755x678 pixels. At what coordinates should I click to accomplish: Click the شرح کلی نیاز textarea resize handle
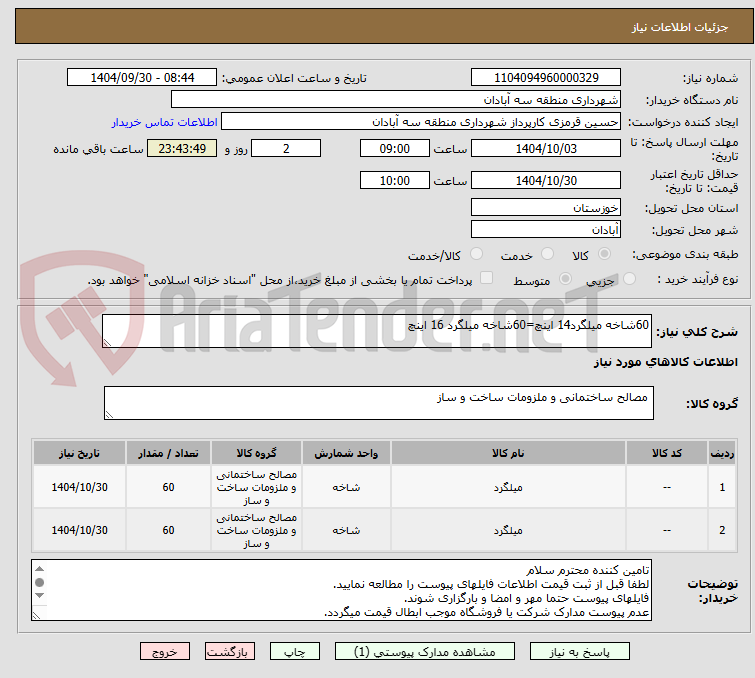[107, 343]
